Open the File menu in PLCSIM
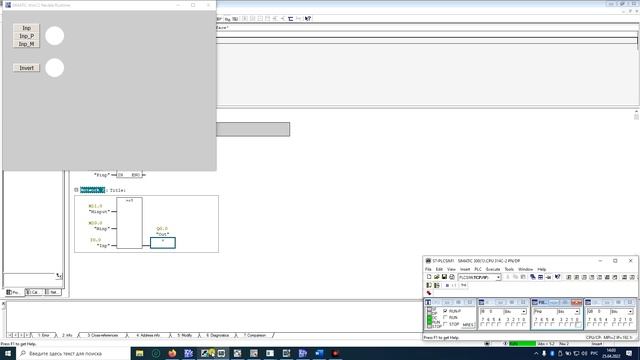Image resolution: width=640 pixels, height=360 pixels. tap(428, 269)
